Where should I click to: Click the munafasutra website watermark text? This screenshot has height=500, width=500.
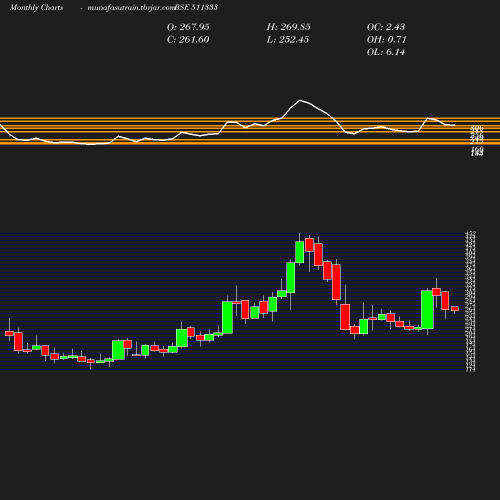pos(131,7)
